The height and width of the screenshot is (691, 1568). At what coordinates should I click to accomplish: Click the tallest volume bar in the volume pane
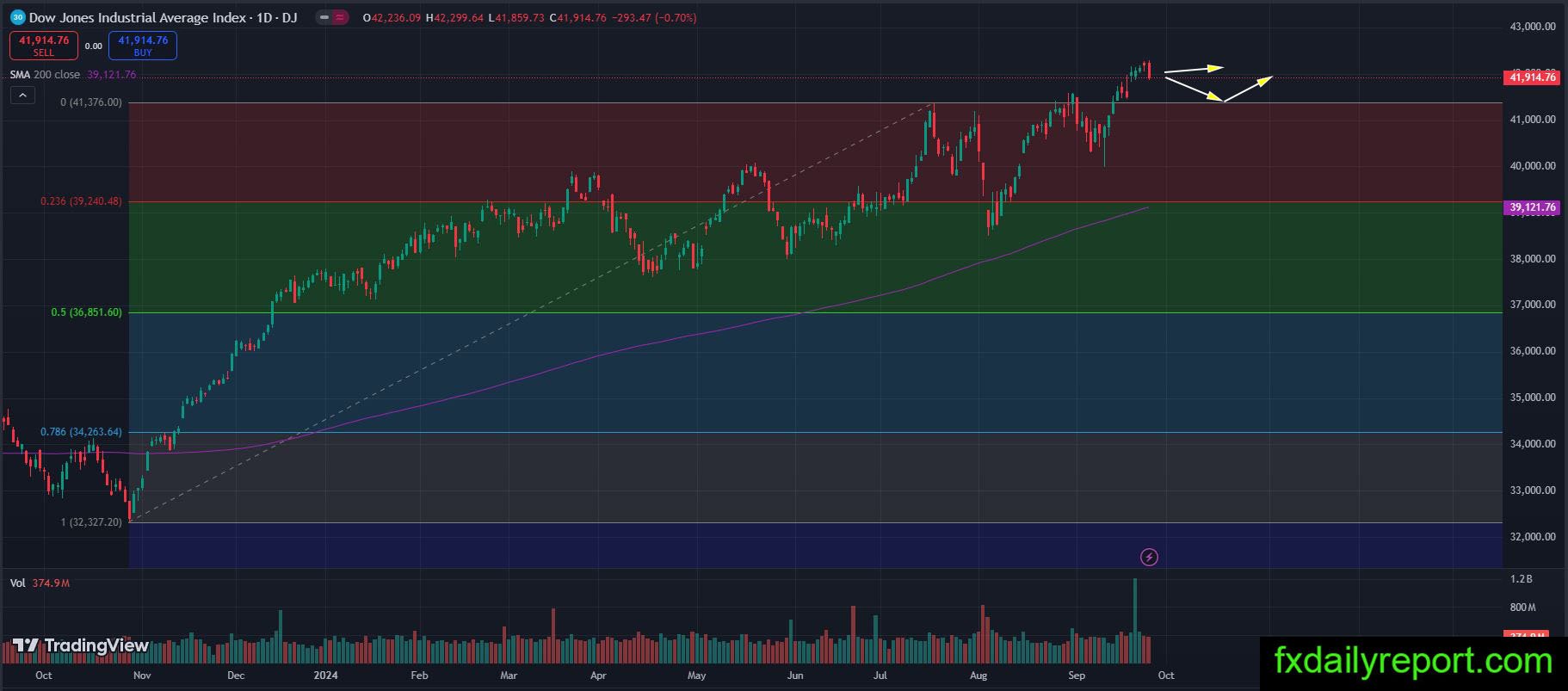pyautogui.click(x=1135, y=620)
